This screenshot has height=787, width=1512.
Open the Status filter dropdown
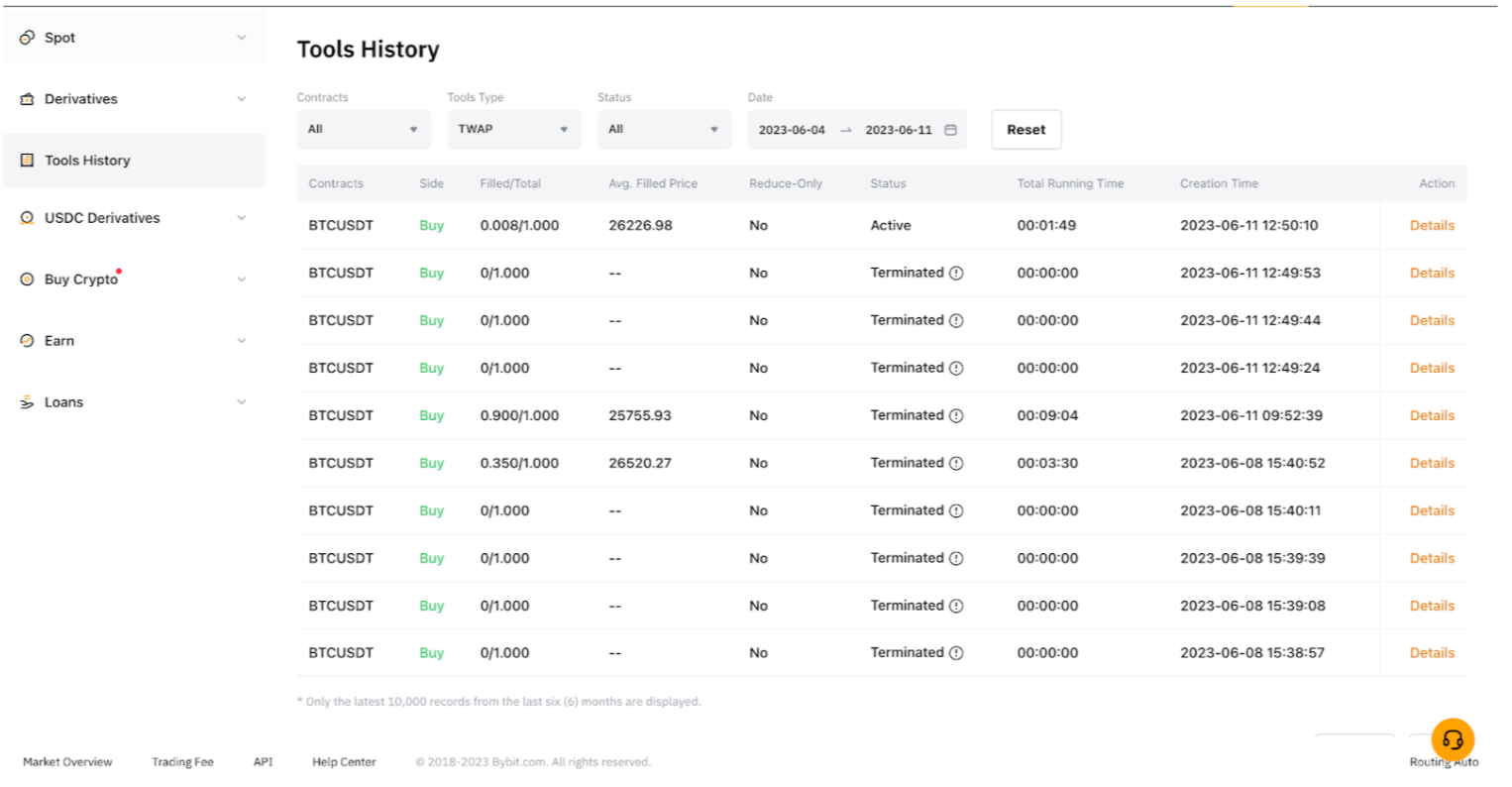[664, 130]
